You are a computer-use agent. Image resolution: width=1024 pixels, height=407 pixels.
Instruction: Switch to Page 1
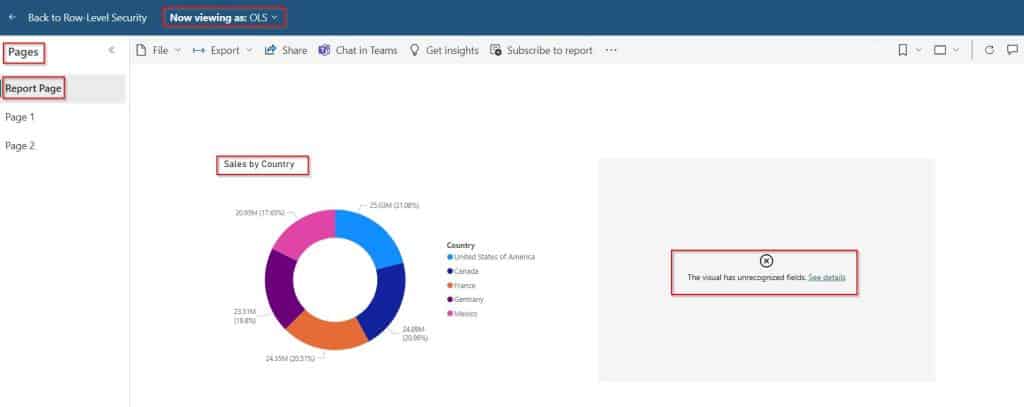click(20, 117)
